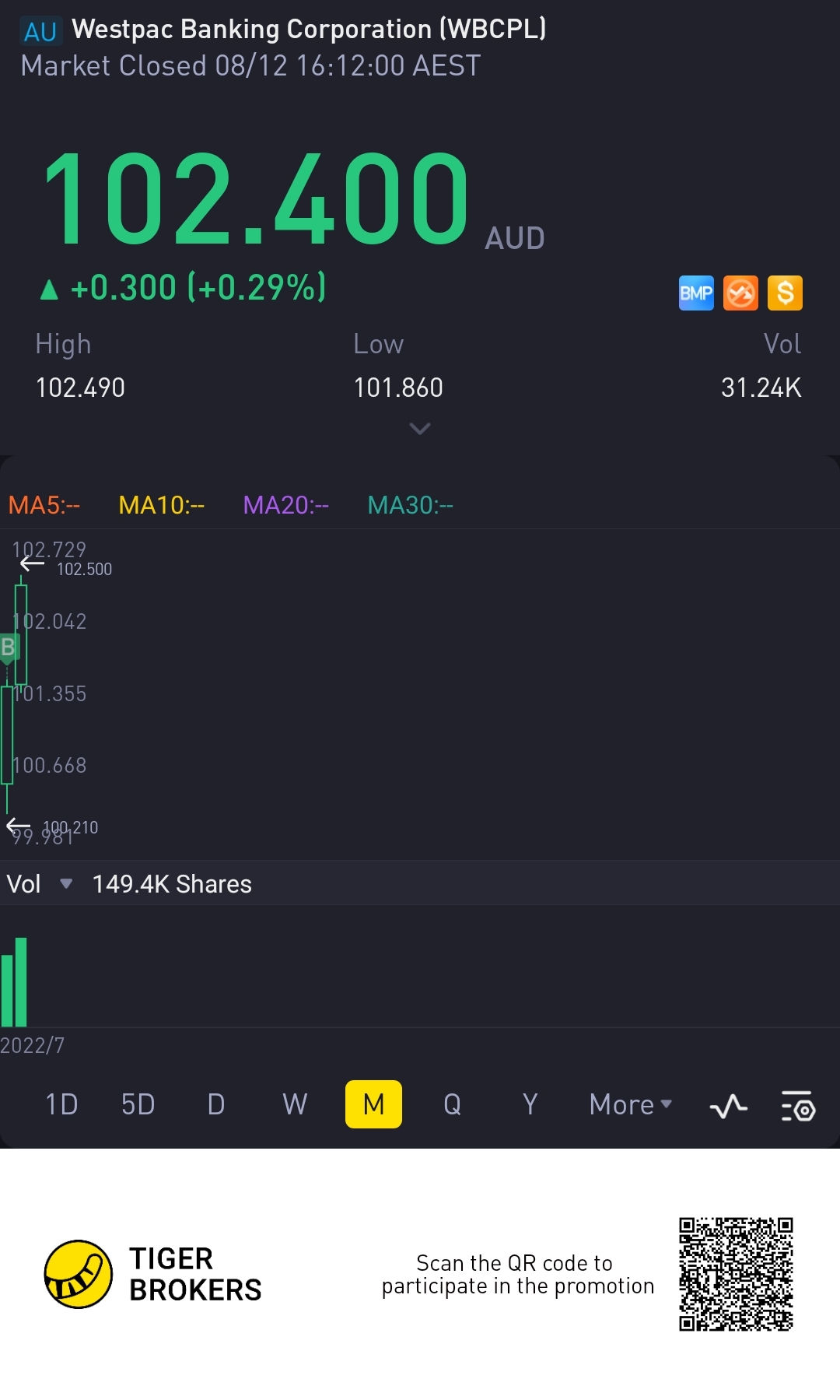
Task: Tap the 102.500 high marker label
Action: click(x=84, y=569)
